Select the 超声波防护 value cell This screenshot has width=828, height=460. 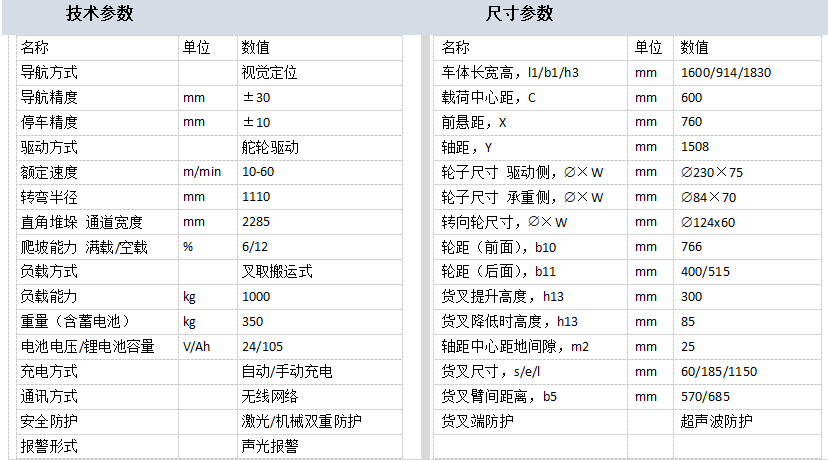tap(747, 421)
